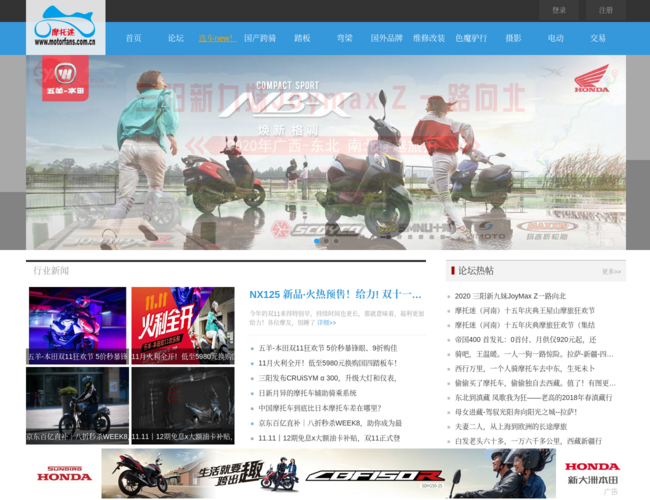Viewport: 650px width, 500px height.
Task: Open hot post 白发老头六十多 一万六千多公里
Action: 528,441
